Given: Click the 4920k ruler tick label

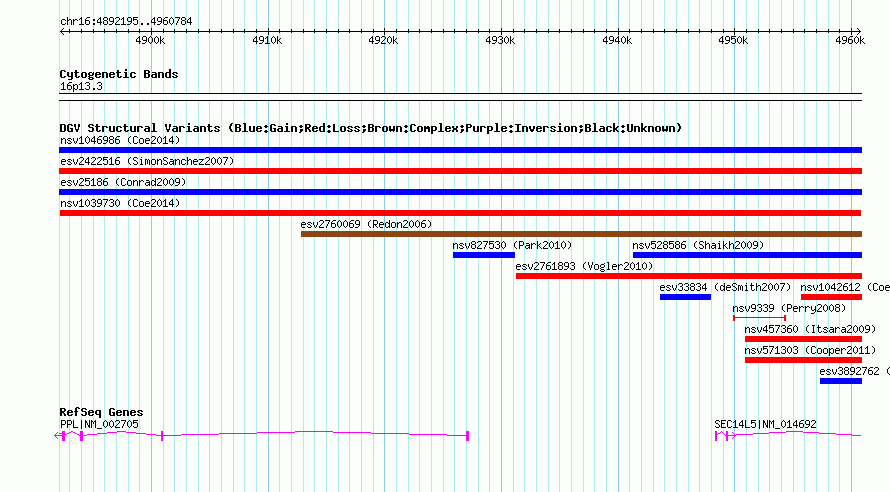Looking at the screenshot, I should click(383, 40).
